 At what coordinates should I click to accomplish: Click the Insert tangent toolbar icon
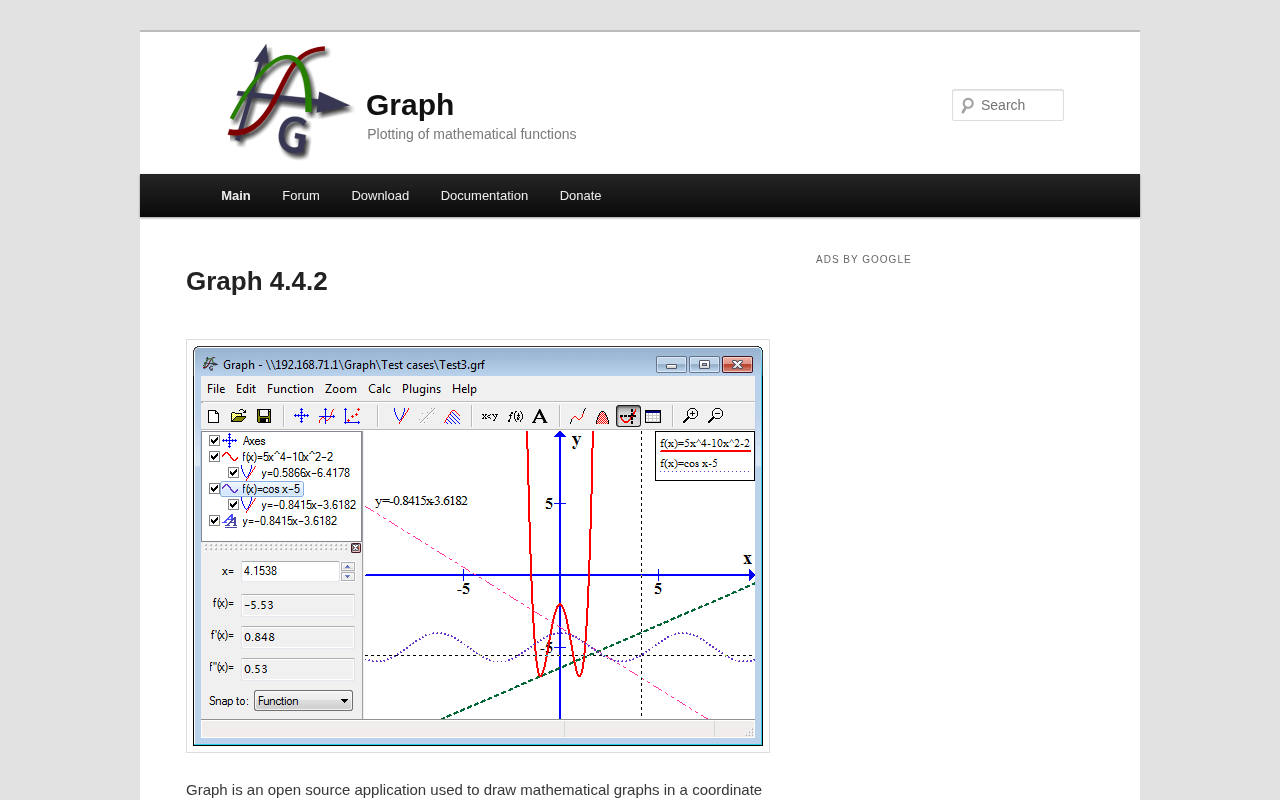tap(401, 416)
